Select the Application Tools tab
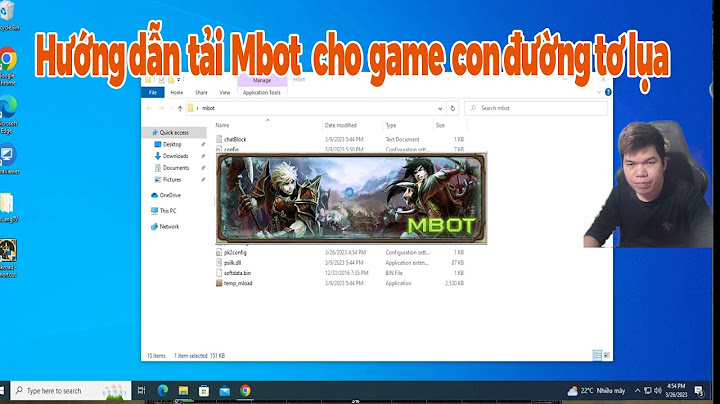The width and height of the screenshot is (720, 404). click(x=262, y=92)
